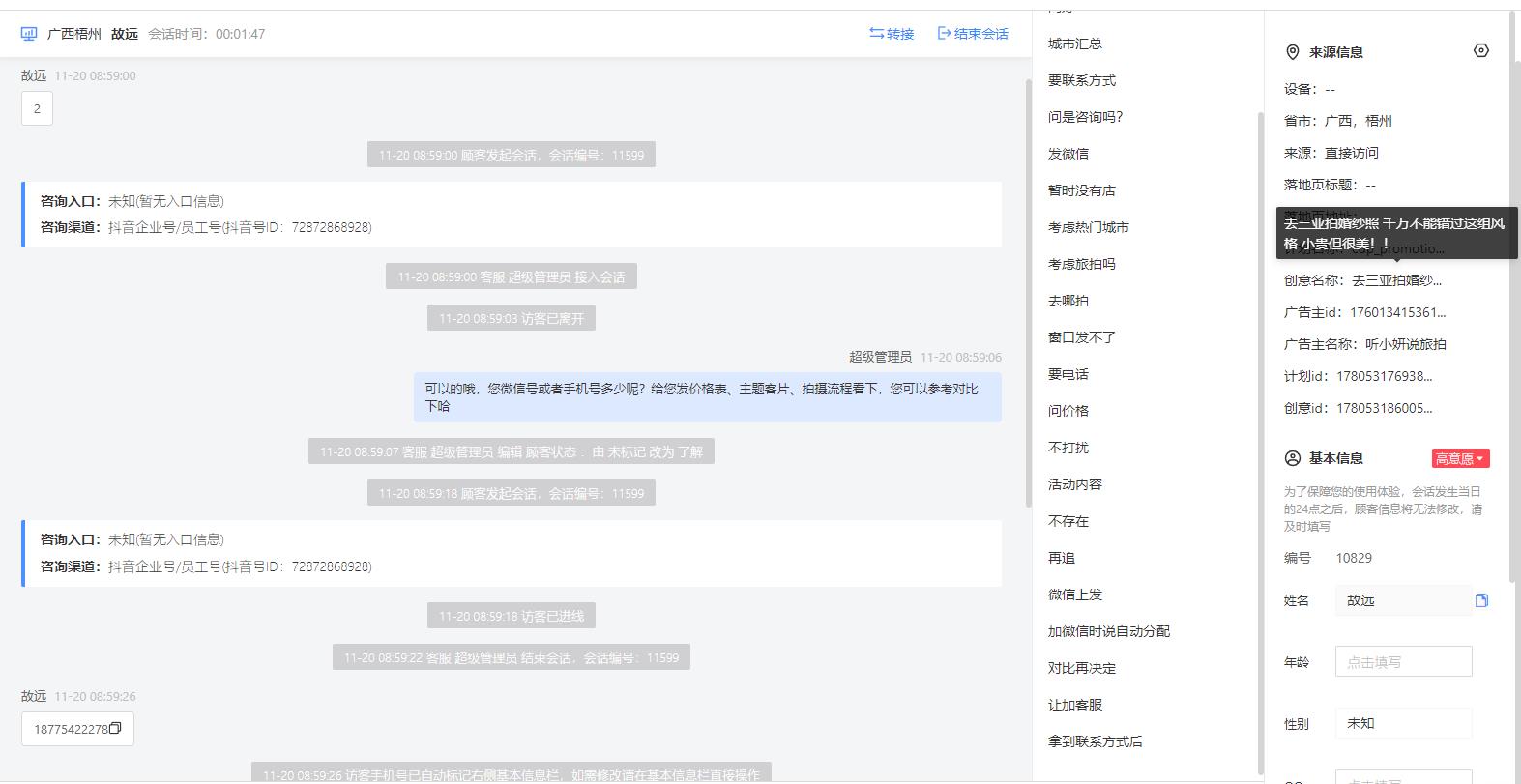This screenshot has height=784, width=1521.
Task: Select quick reply 加微信时说自动分配
Action: [1109, 631]
